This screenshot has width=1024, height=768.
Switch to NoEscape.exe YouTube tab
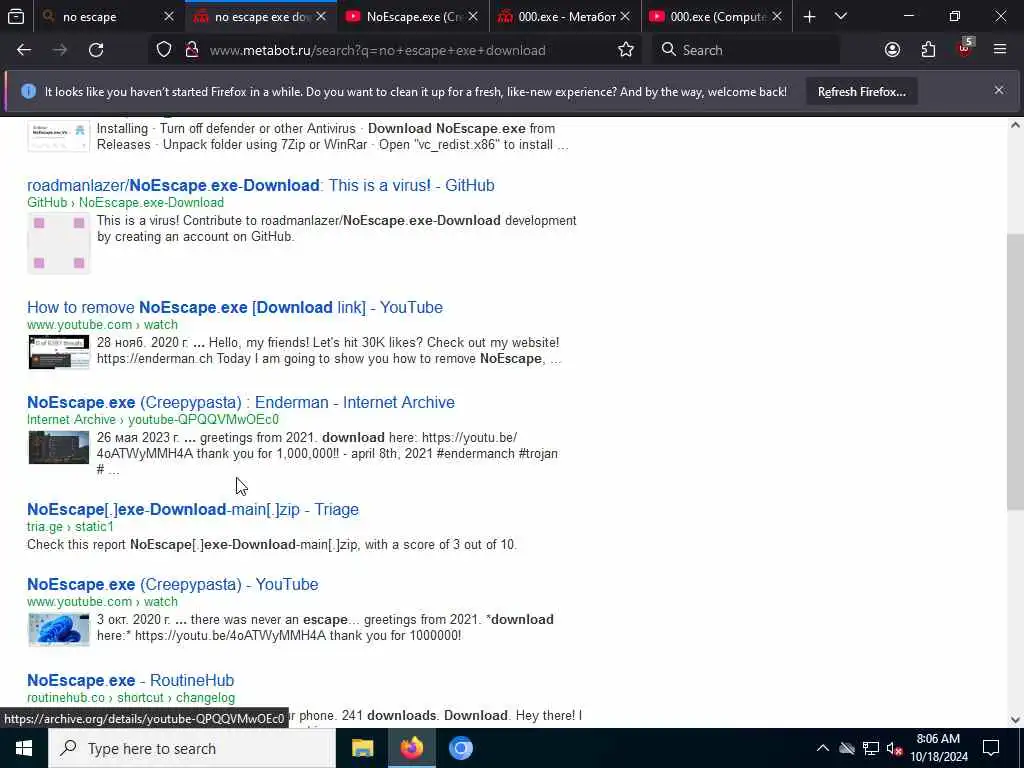[x=414, y=17]
